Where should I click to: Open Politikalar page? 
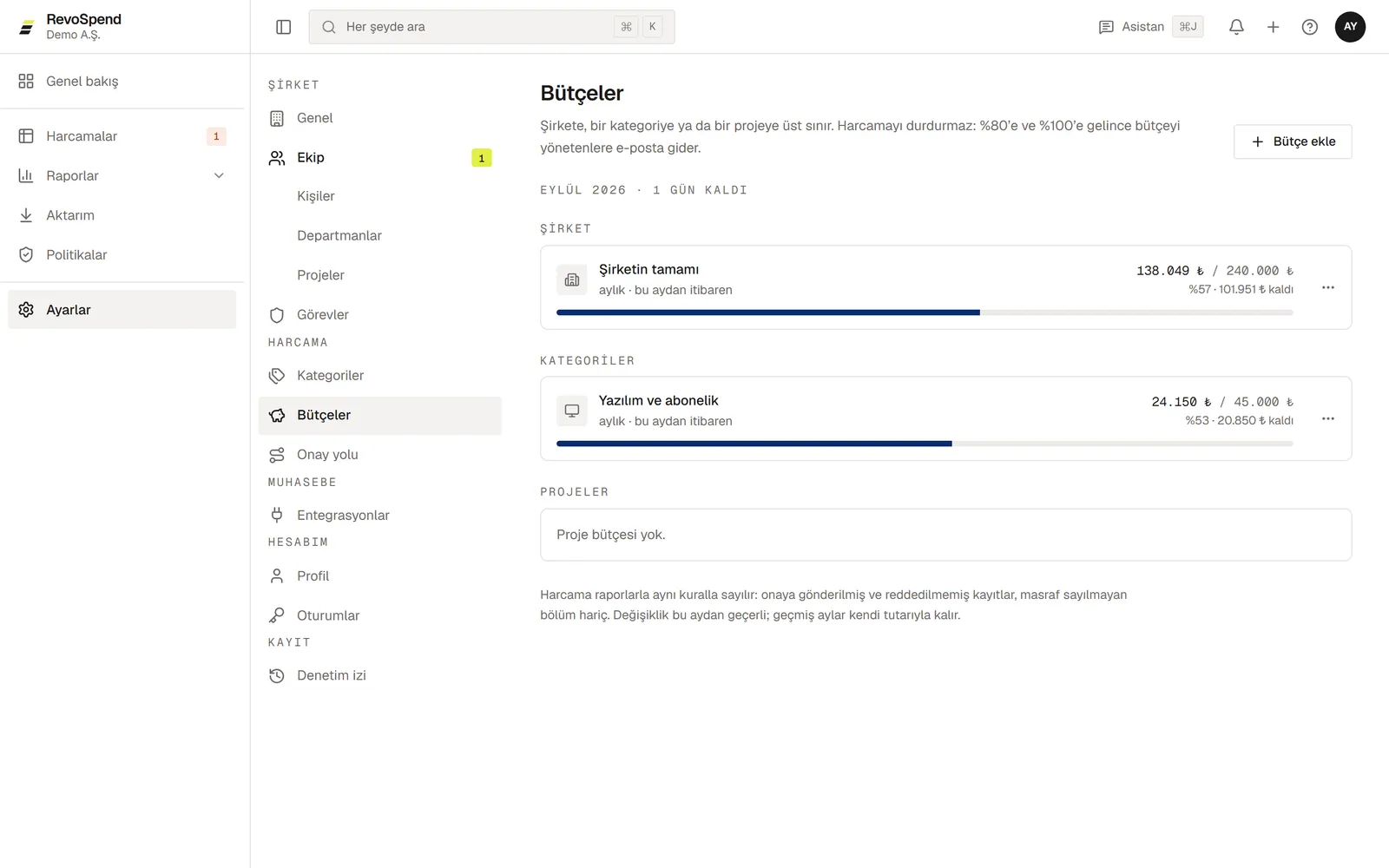point(122,254)
